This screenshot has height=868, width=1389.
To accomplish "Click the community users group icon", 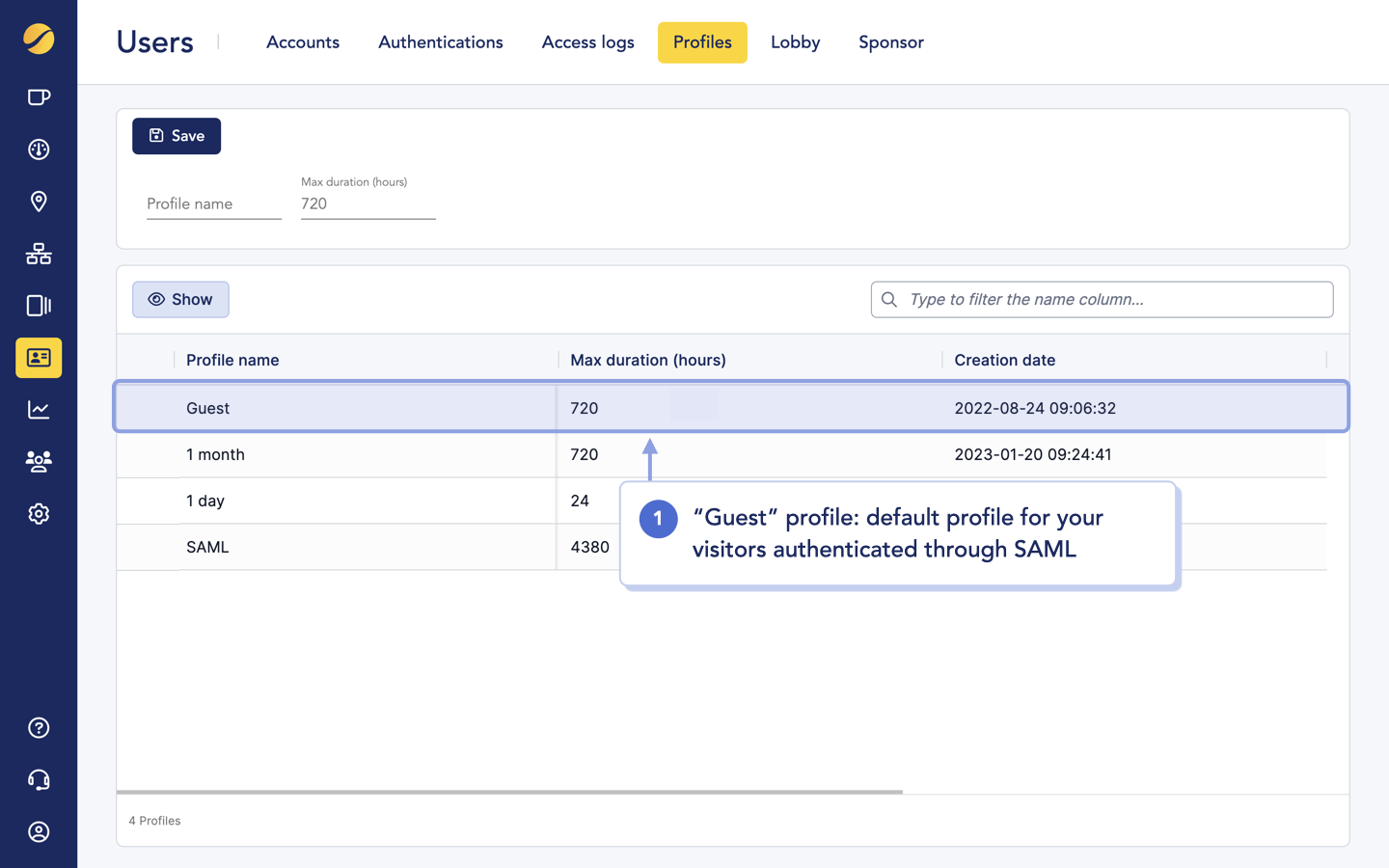I will click(x=39, y=462).
